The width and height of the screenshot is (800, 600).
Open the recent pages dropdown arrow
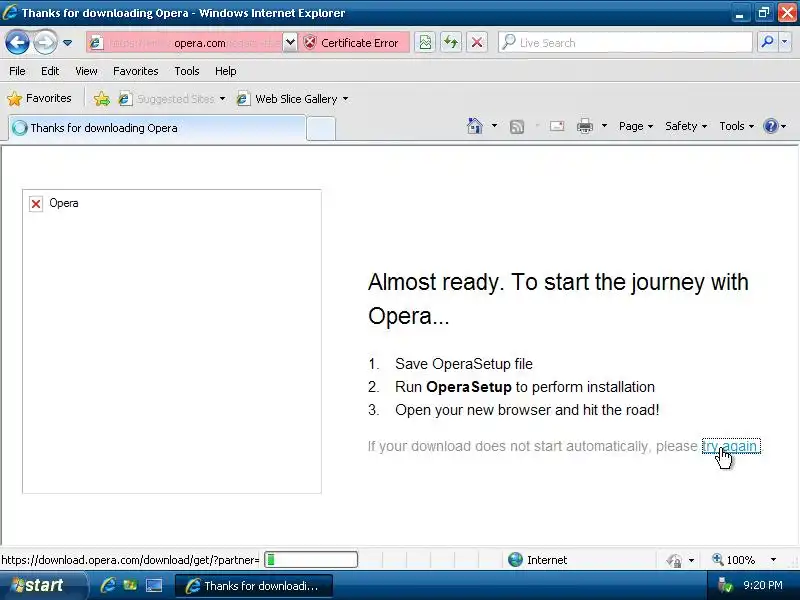(67, 43)
